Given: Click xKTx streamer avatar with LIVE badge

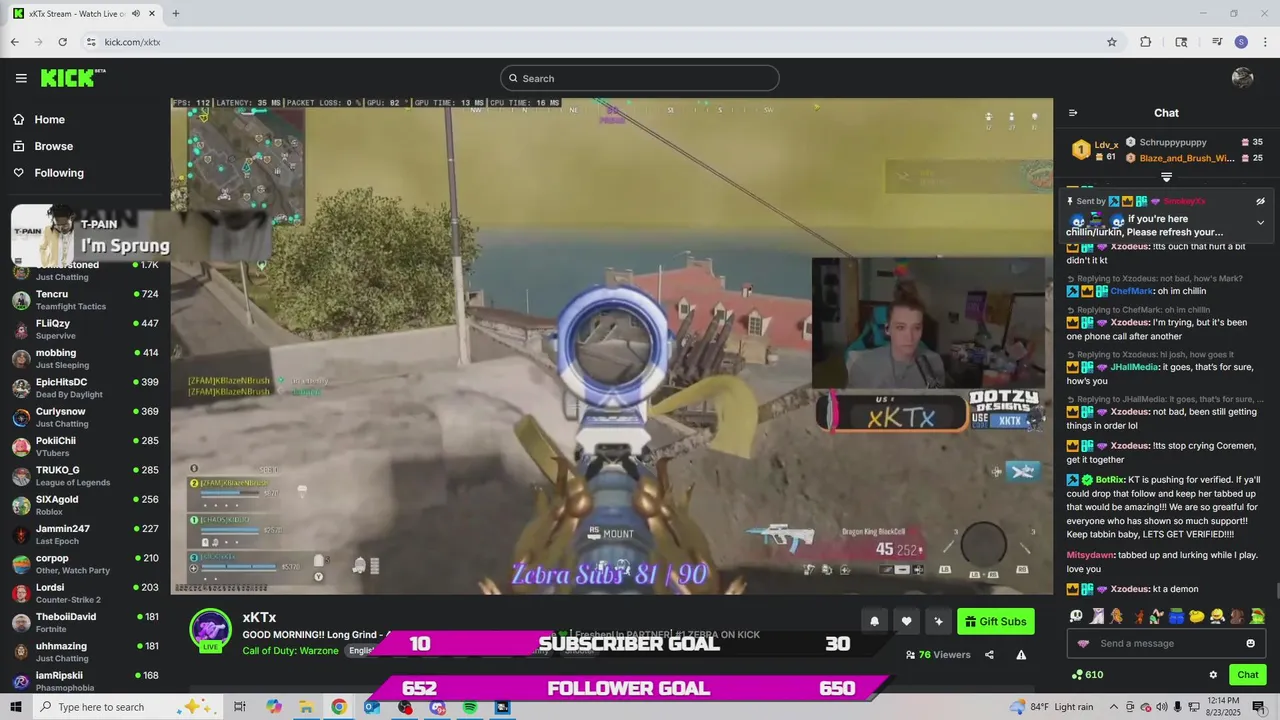Looking at the screenshot, I should coord(211,631).
